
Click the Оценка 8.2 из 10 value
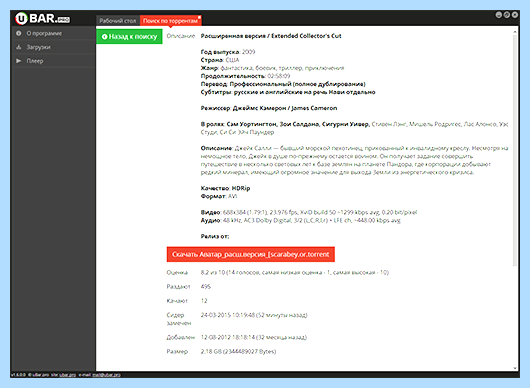(x=295, y=272)
